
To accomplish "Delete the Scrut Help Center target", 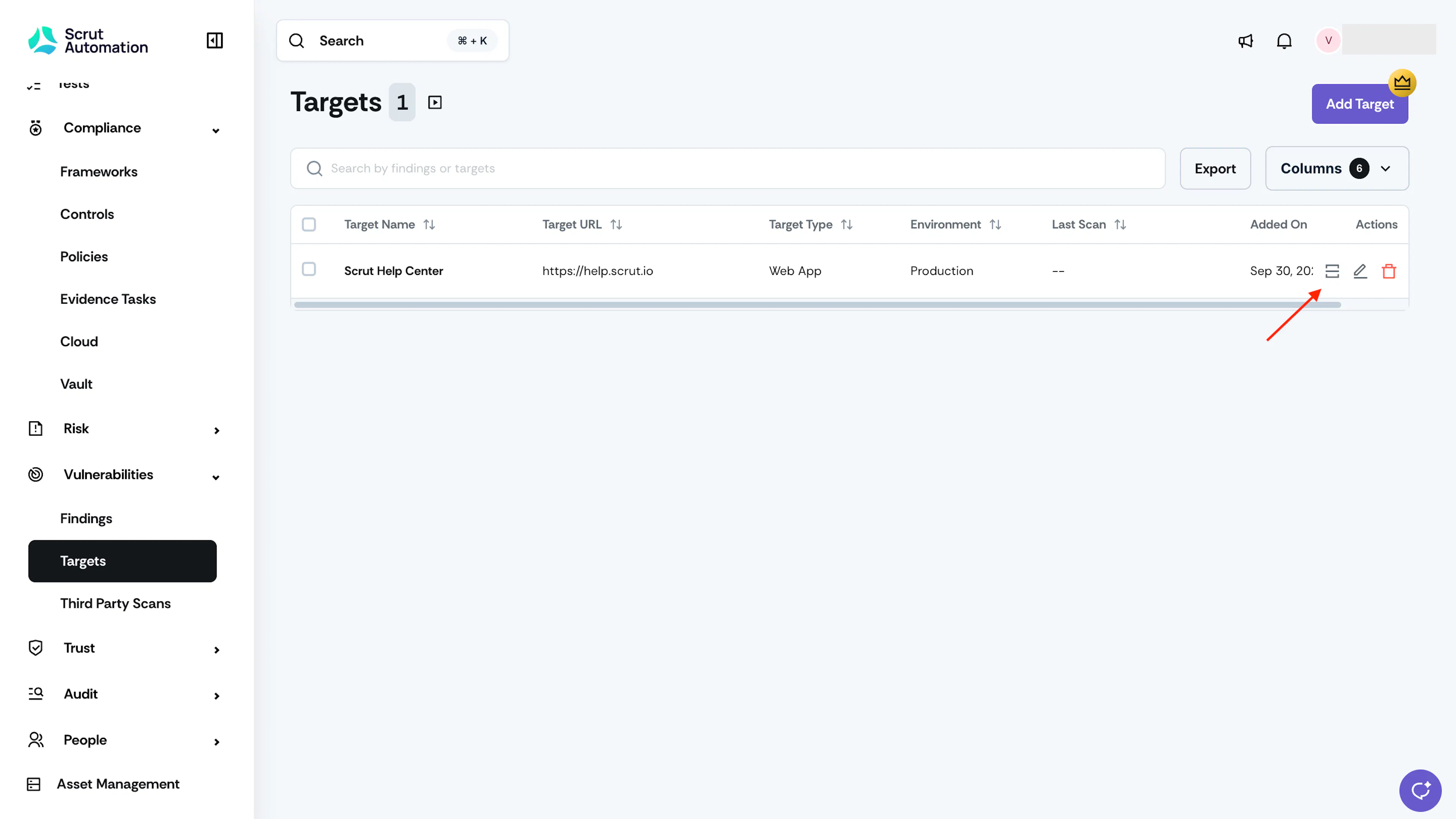I will [1389, 271].
